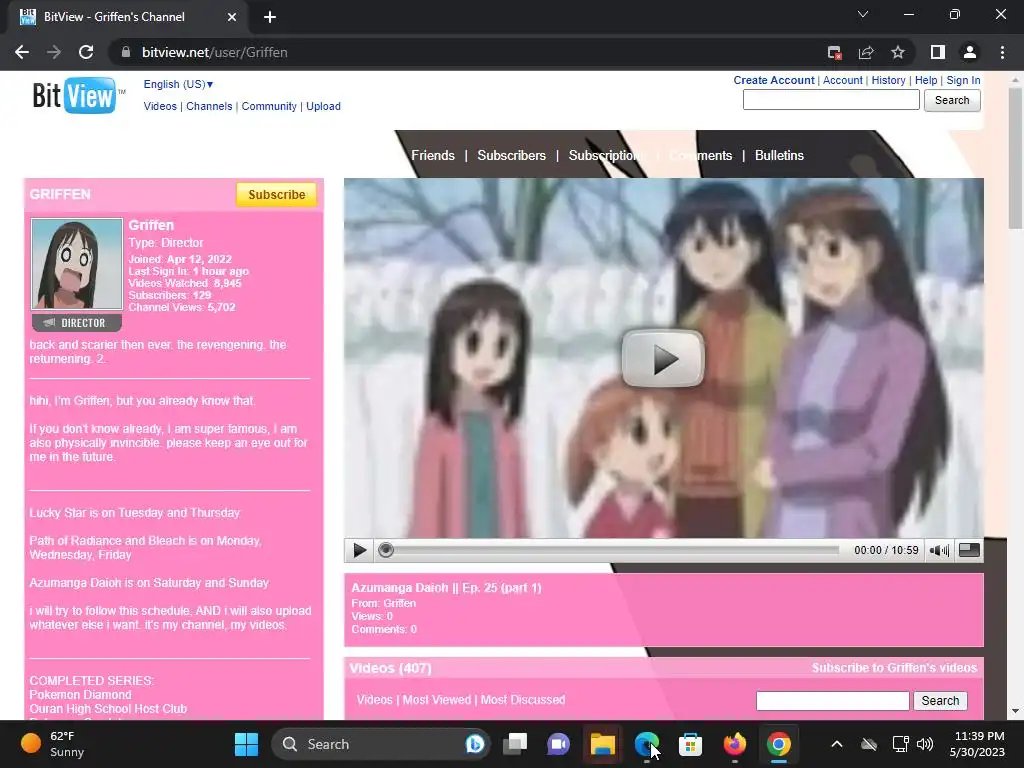The image size is (1024, 768).
Task: Click the top Search button
Action: [x=952, y=101]
